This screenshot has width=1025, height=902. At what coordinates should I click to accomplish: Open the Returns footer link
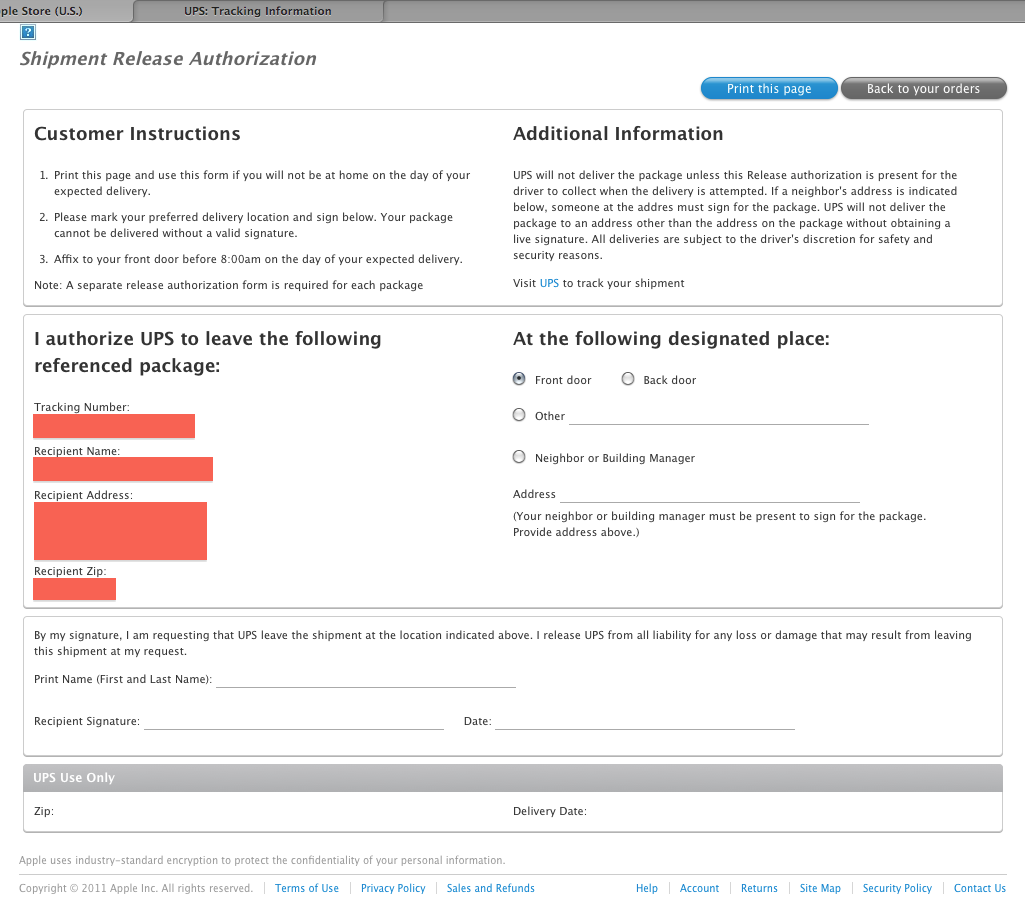[x=759, y=888]
